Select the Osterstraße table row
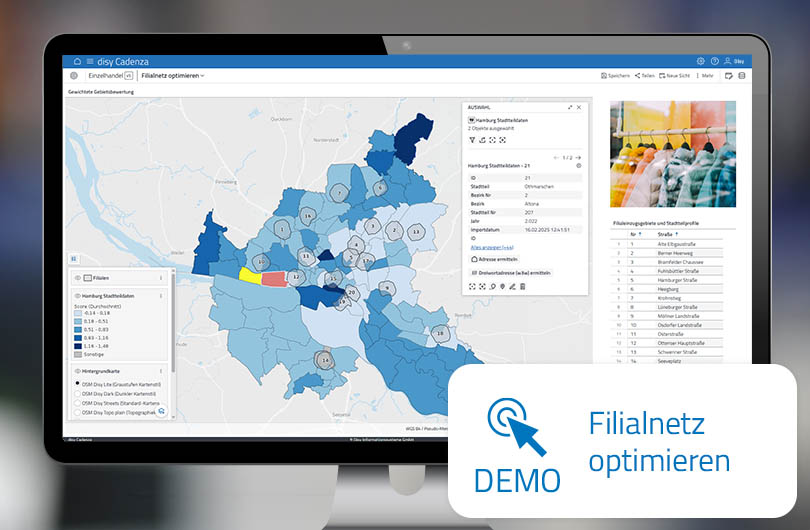 (666, 334)
